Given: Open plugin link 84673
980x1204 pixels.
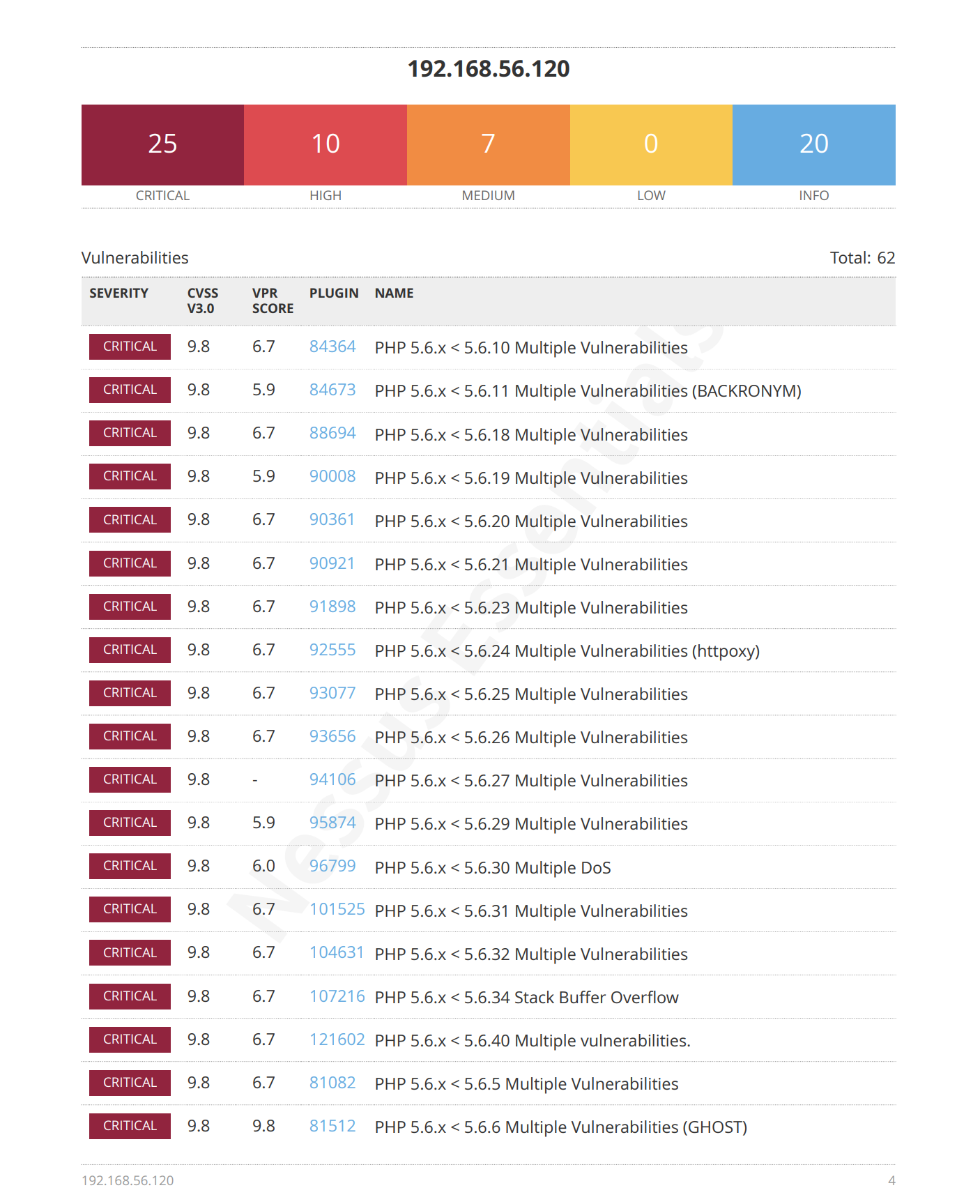Looking at the screenshot, I should point(332,390).
